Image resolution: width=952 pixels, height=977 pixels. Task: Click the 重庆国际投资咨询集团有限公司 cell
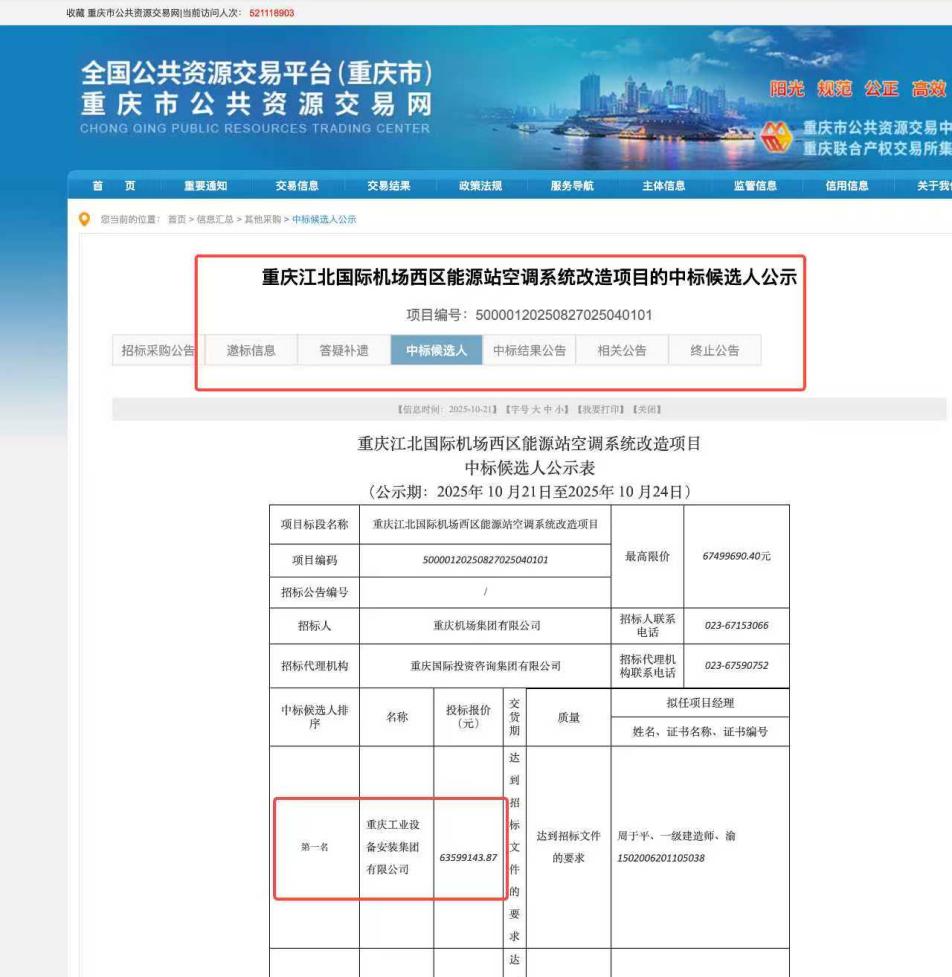(x=485, y=666)
